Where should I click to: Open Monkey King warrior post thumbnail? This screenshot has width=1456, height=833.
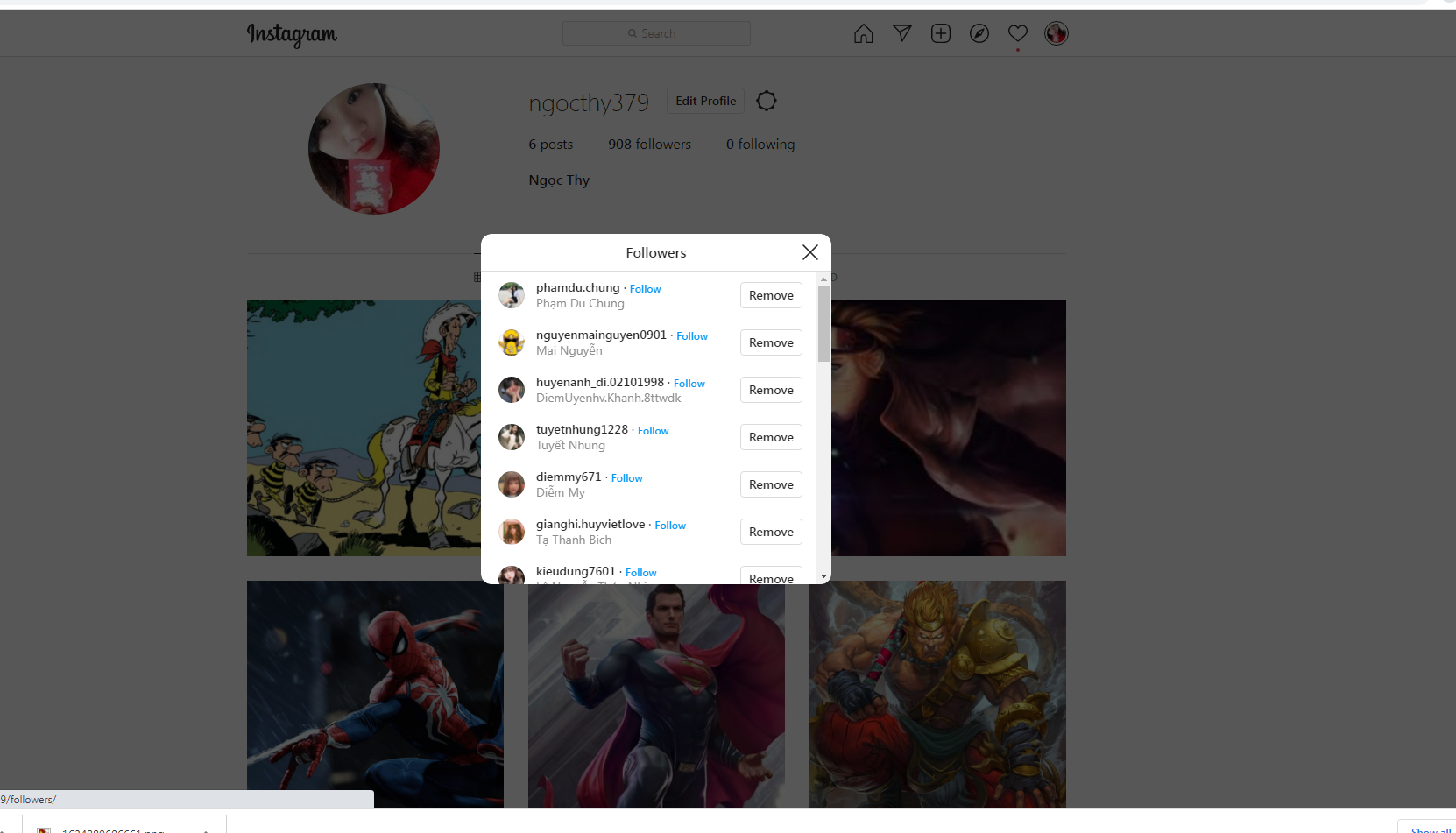point(937,695)
